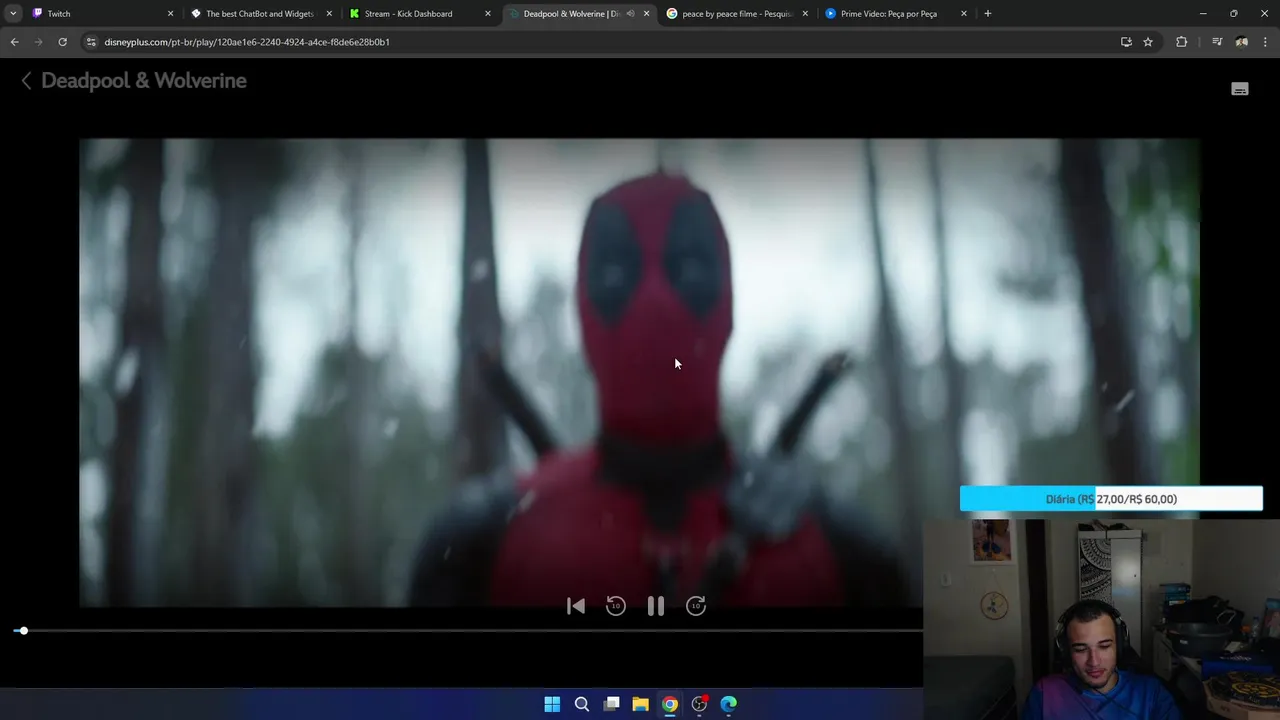Image resolution: width=1280 pixels, height=720 pixels.
Task: Close the Deadpool & Wolverine tab
Action: click(646, 14)
